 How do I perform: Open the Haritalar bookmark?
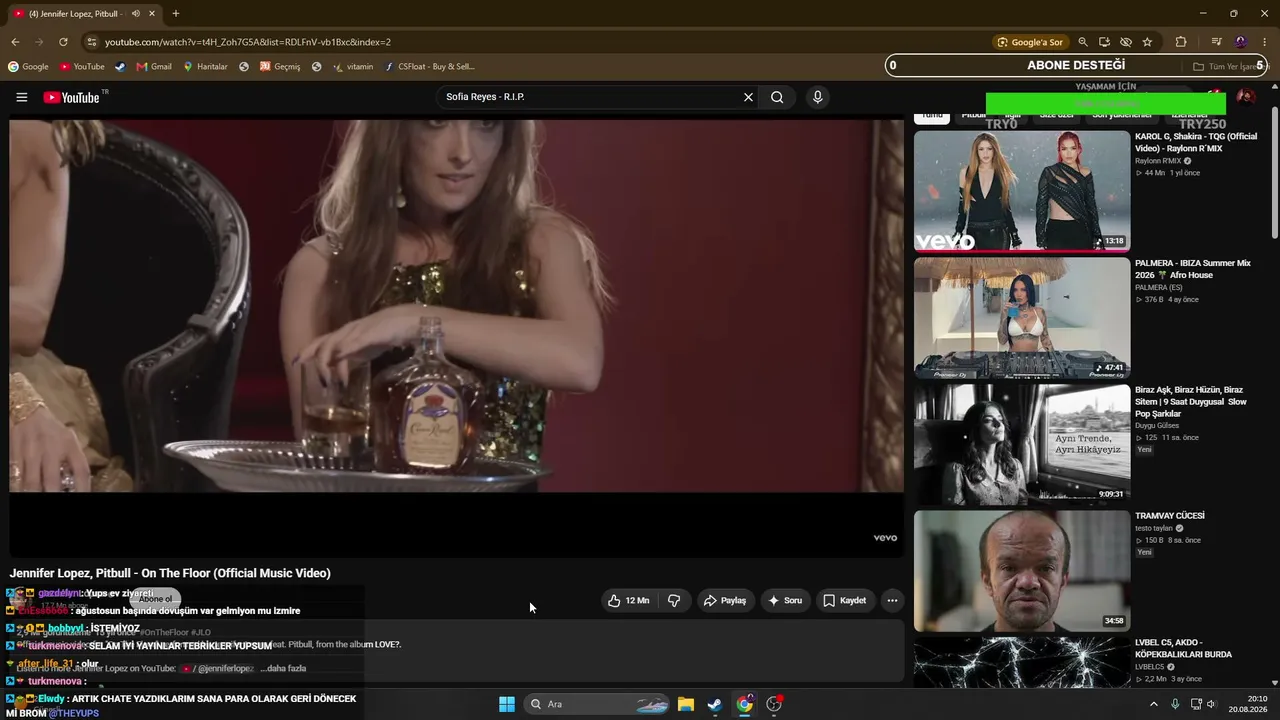pos(205,67)
